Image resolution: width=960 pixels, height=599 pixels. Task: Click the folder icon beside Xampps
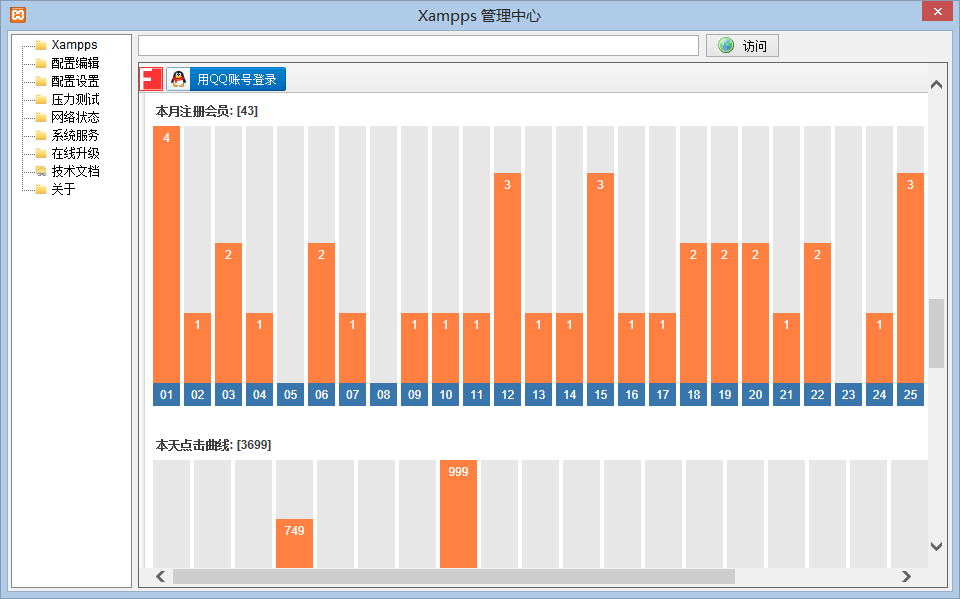pyautogui.click(x=41, y=45)
